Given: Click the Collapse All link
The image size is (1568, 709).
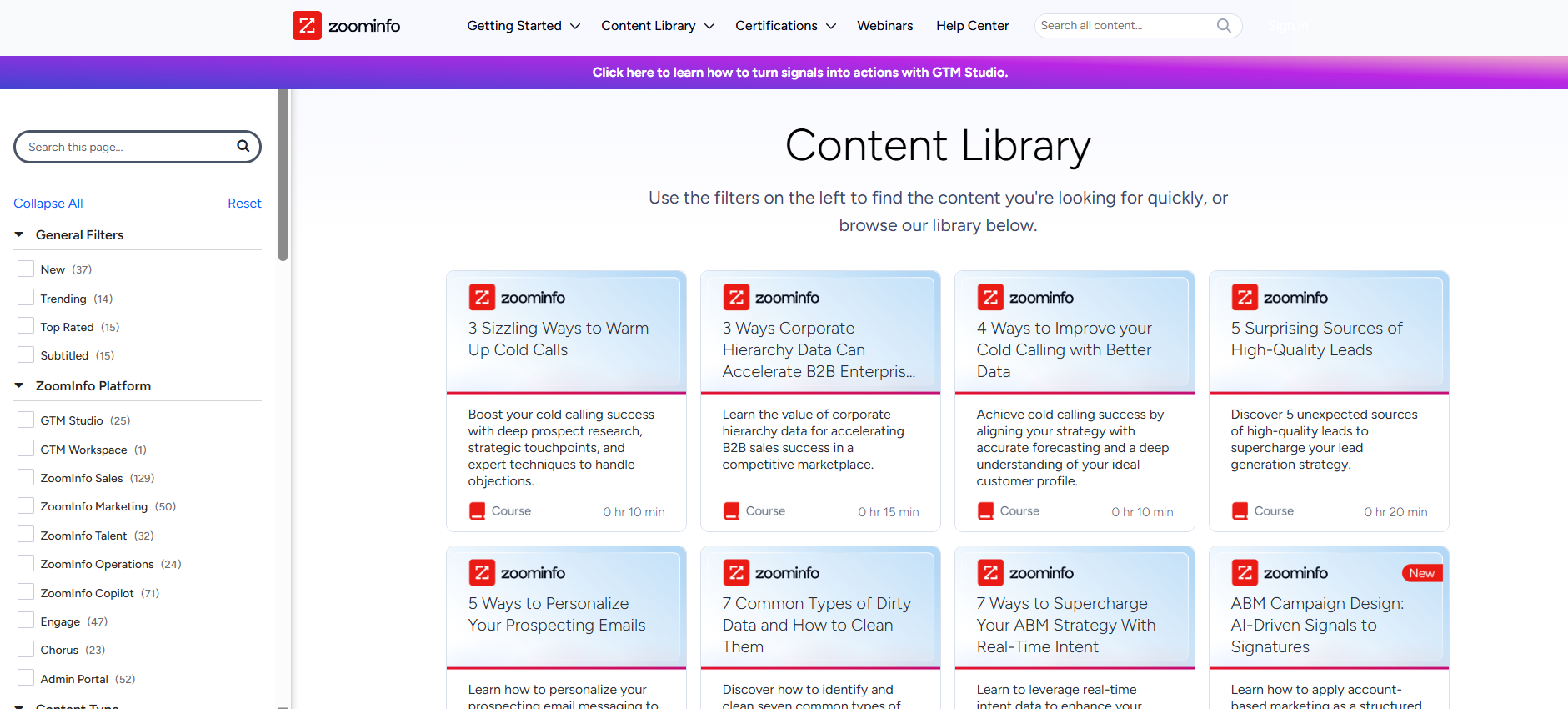Looking at the screenshot, I should (x=48, y=204).
